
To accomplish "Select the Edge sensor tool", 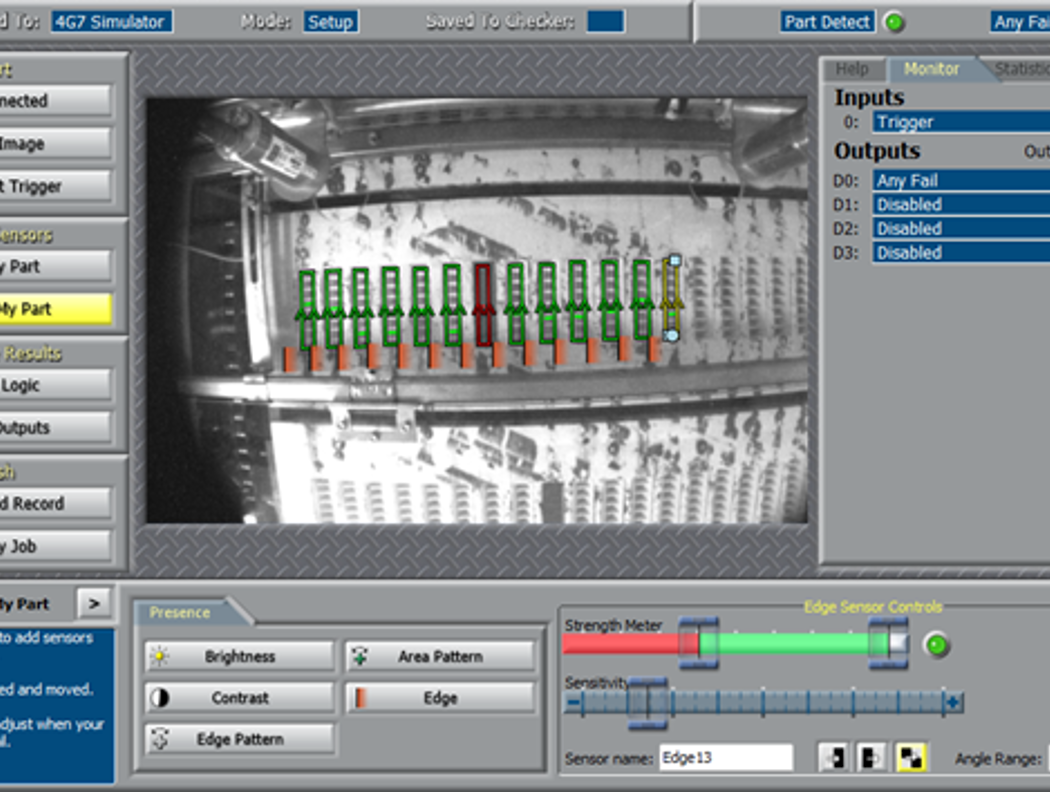I will [x=440, y=697].
